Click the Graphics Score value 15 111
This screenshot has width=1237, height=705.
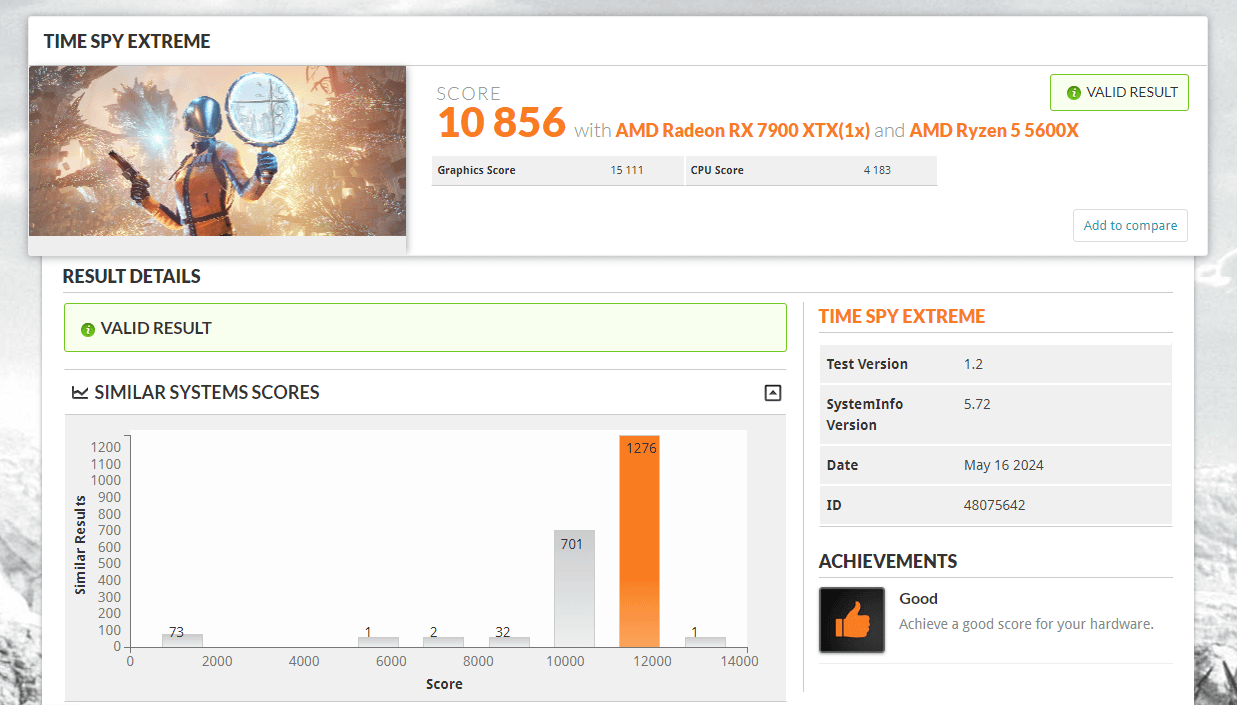coord(627,170)
